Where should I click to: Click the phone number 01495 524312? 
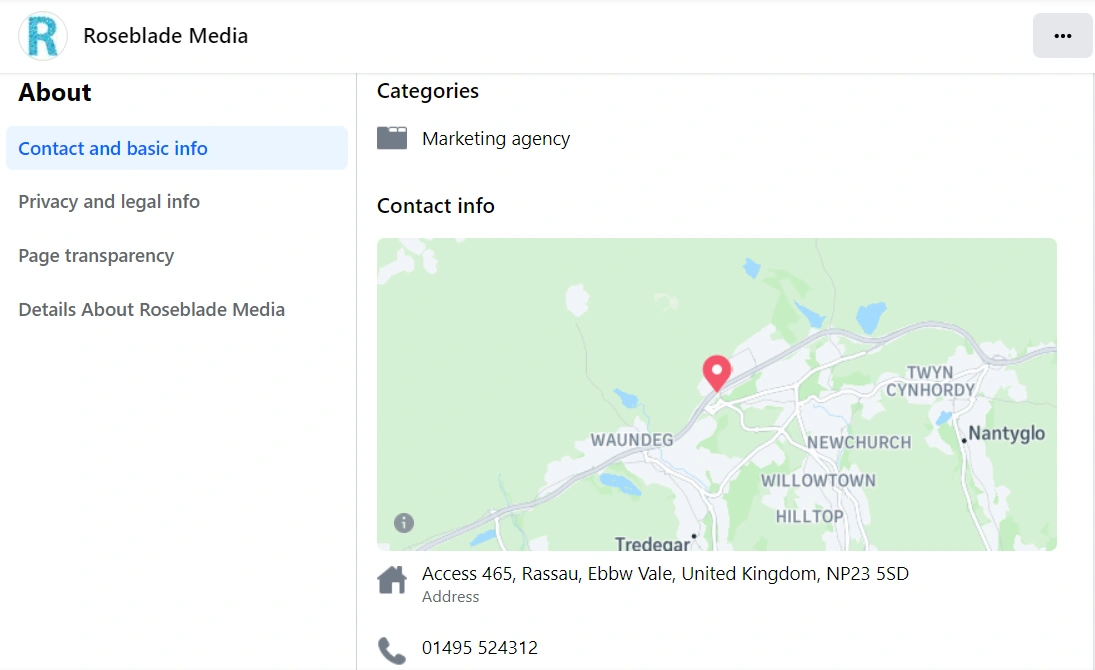(480, 648)
